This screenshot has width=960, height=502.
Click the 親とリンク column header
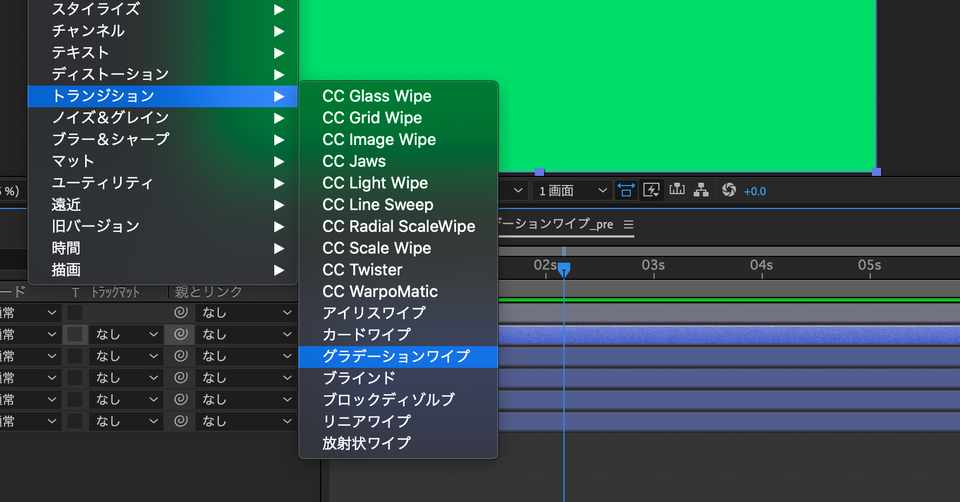click(x=208, y=292)
